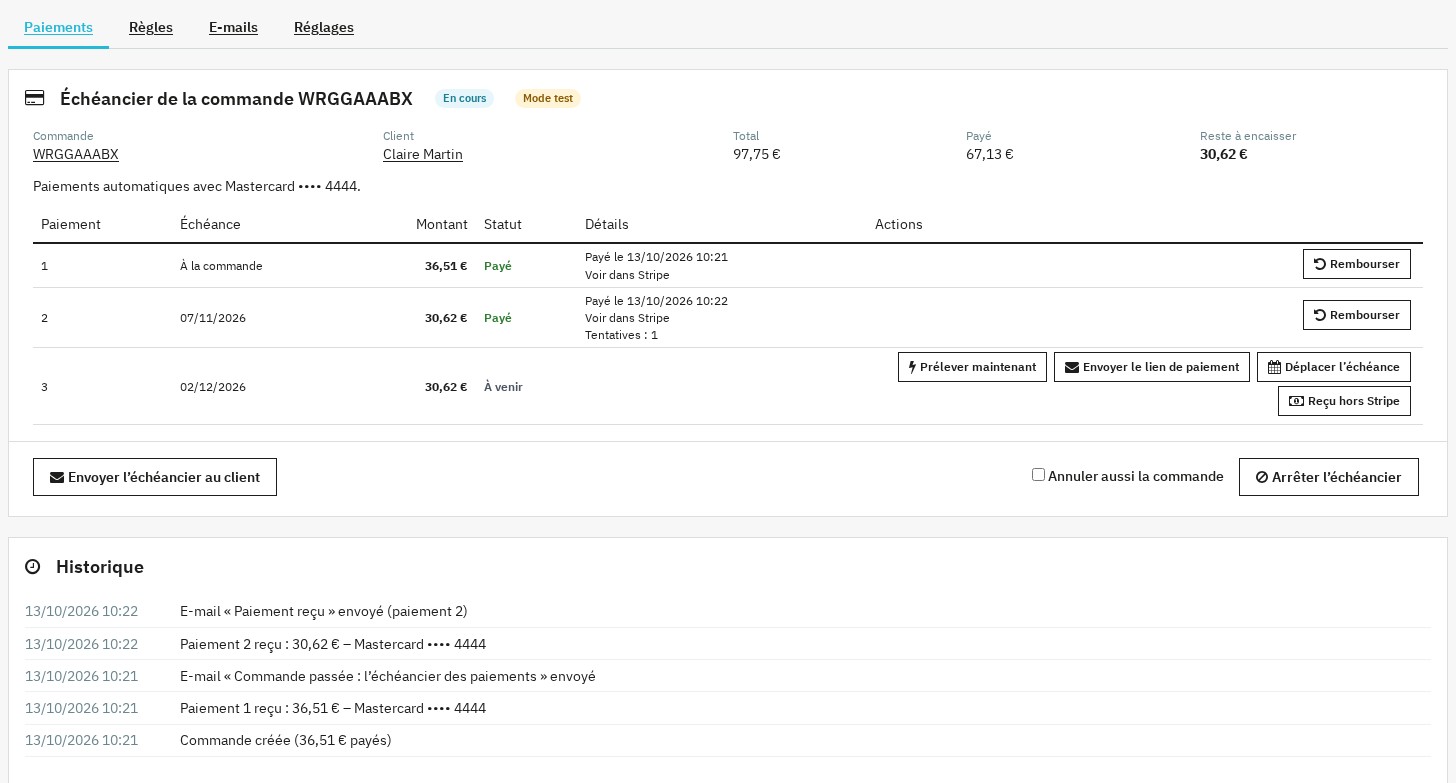Click Paiements automatiques avec Mastercard text
Screen dimensions: 1456x783
[197, 186]
